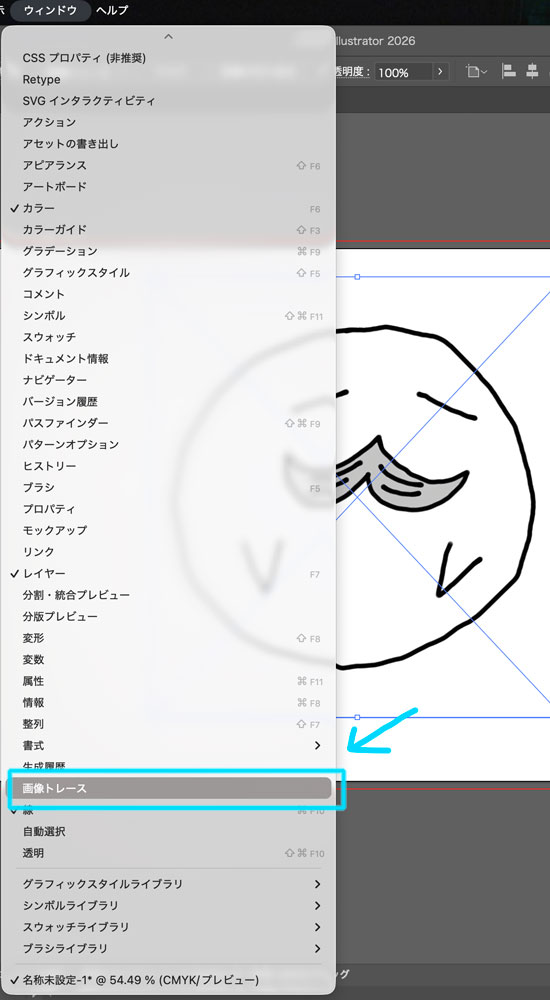Screen dimensions: 550x1000
Task: Expand シンボルライブラリ submenu
Action: [x=168, y=906]
